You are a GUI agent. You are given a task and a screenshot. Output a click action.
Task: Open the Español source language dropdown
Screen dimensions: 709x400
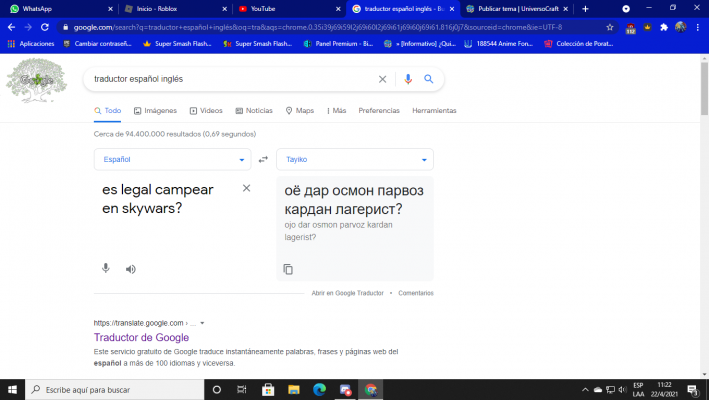(x=172, y=160)
